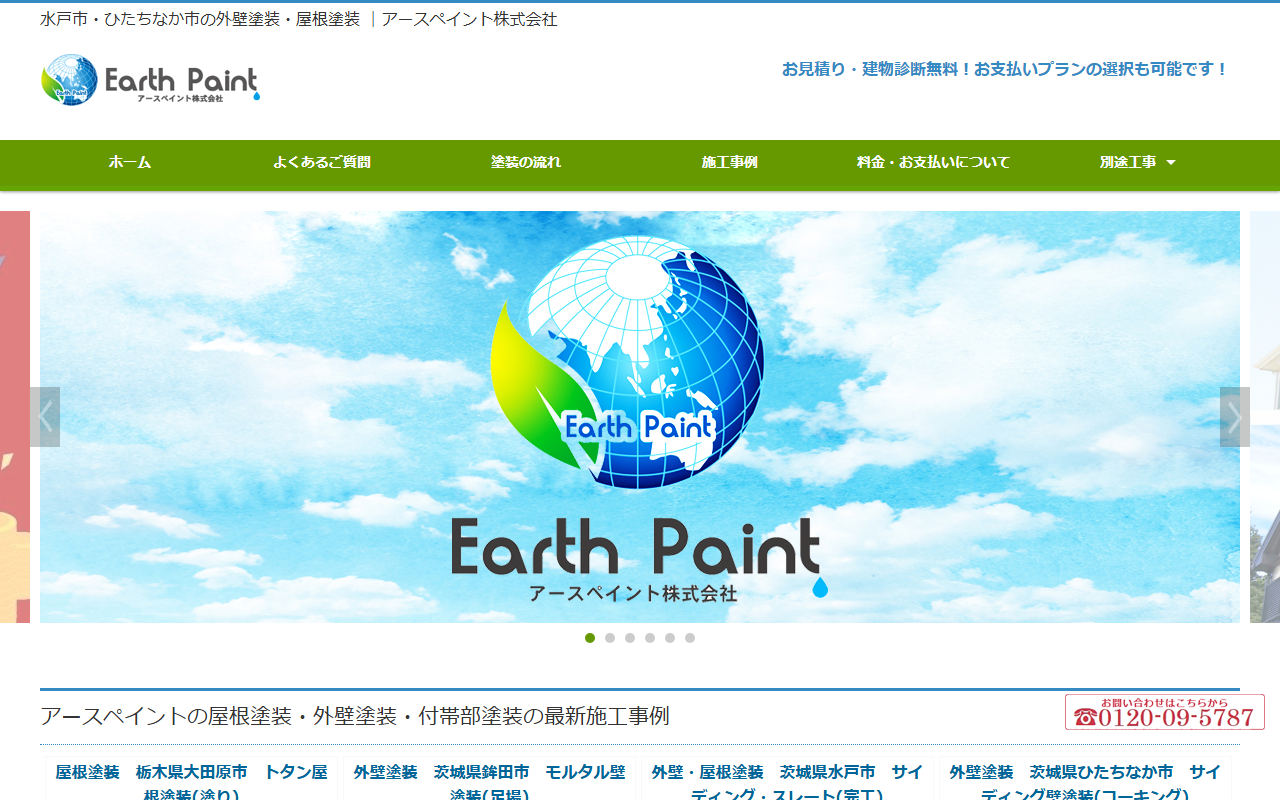
Task: Open 料金・お支払いについて menu item
Action: pyautogui.click(x=934, y=162)
